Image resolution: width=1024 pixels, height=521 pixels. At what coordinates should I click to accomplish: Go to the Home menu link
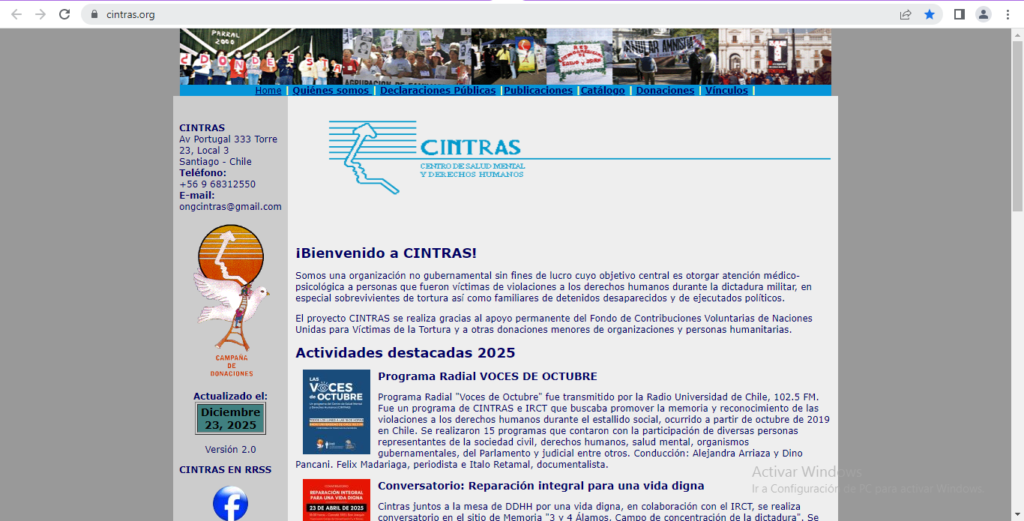coord(268,91)
